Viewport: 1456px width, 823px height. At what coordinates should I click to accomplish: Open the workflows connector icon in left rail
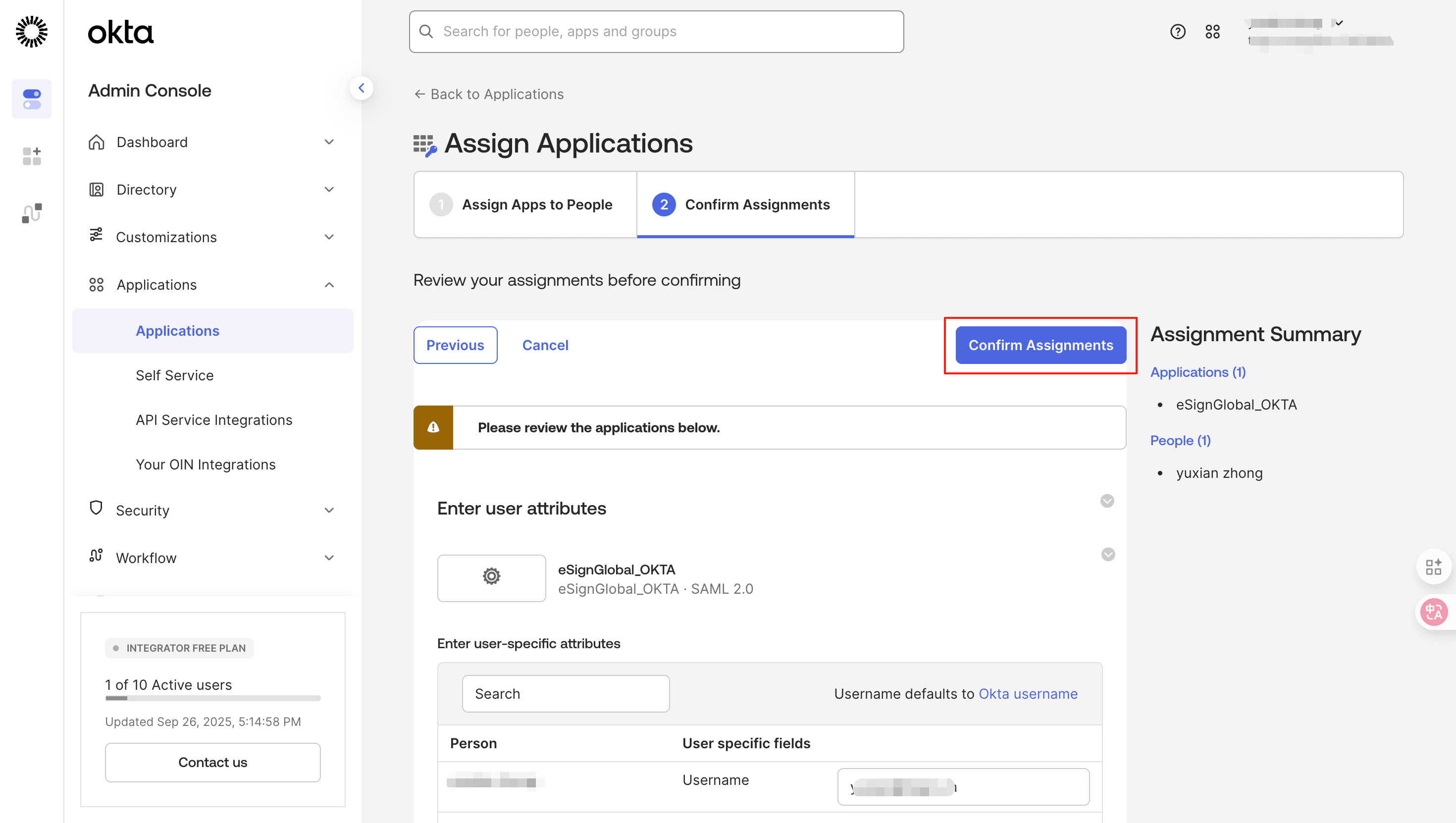[x=32, y=213]
